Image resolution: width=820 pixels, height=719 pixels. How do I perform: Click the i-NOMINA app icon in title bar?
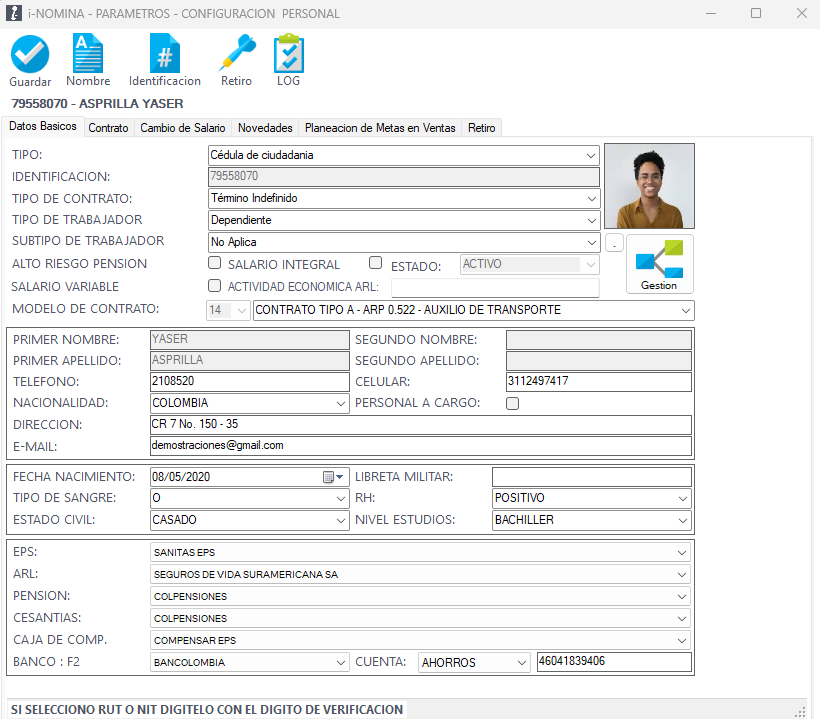[x=12, y=14]
